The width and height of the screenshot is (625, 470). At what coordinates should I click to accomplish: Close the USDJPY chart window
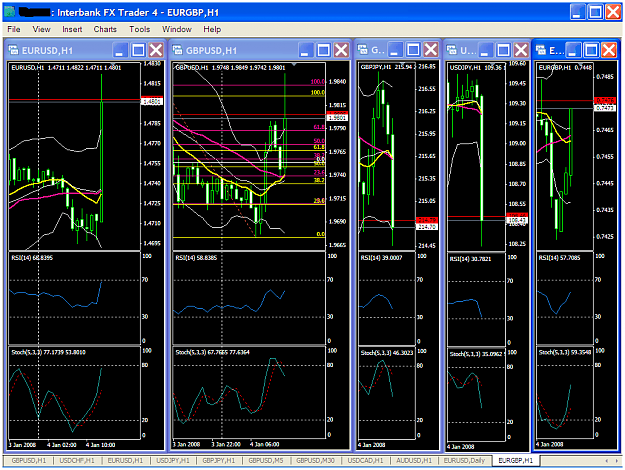(x=521, y=50)
